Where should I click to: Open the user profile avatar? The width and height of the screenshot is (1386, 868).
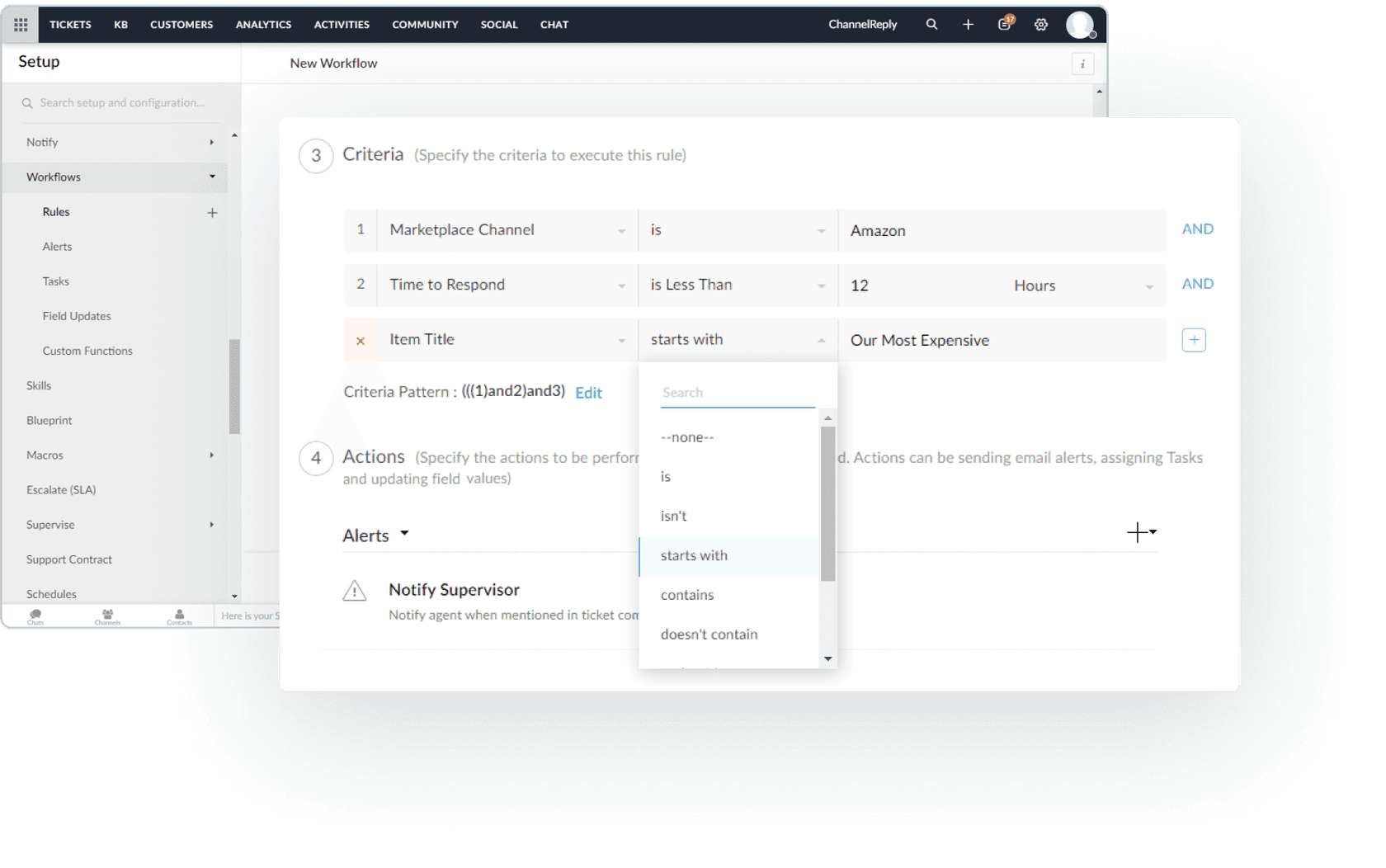click(1080, 25)
